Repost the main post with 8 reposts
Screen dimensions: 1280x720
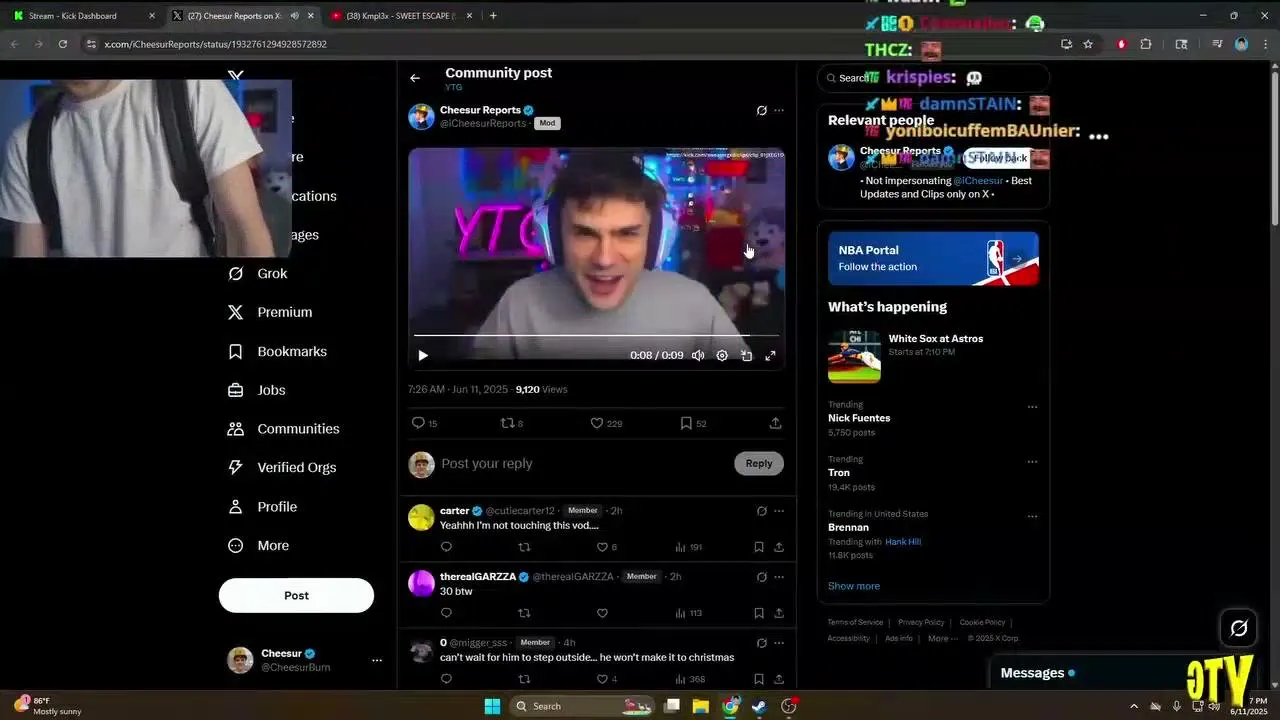coord(512,423)
